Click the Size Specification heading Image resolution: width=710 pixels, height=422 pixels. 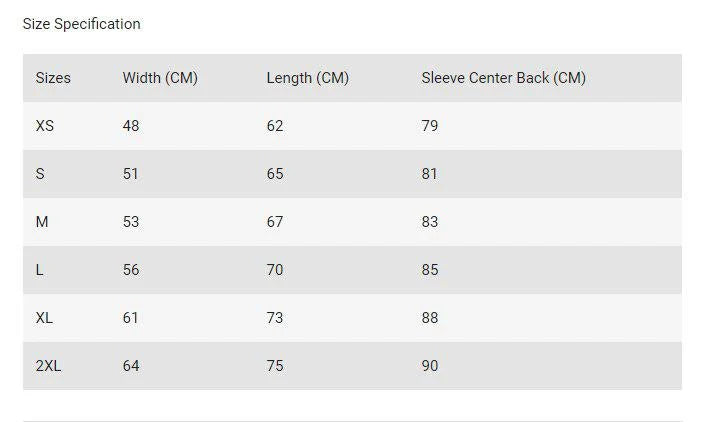pyautogui.click(x=82, y=24)
